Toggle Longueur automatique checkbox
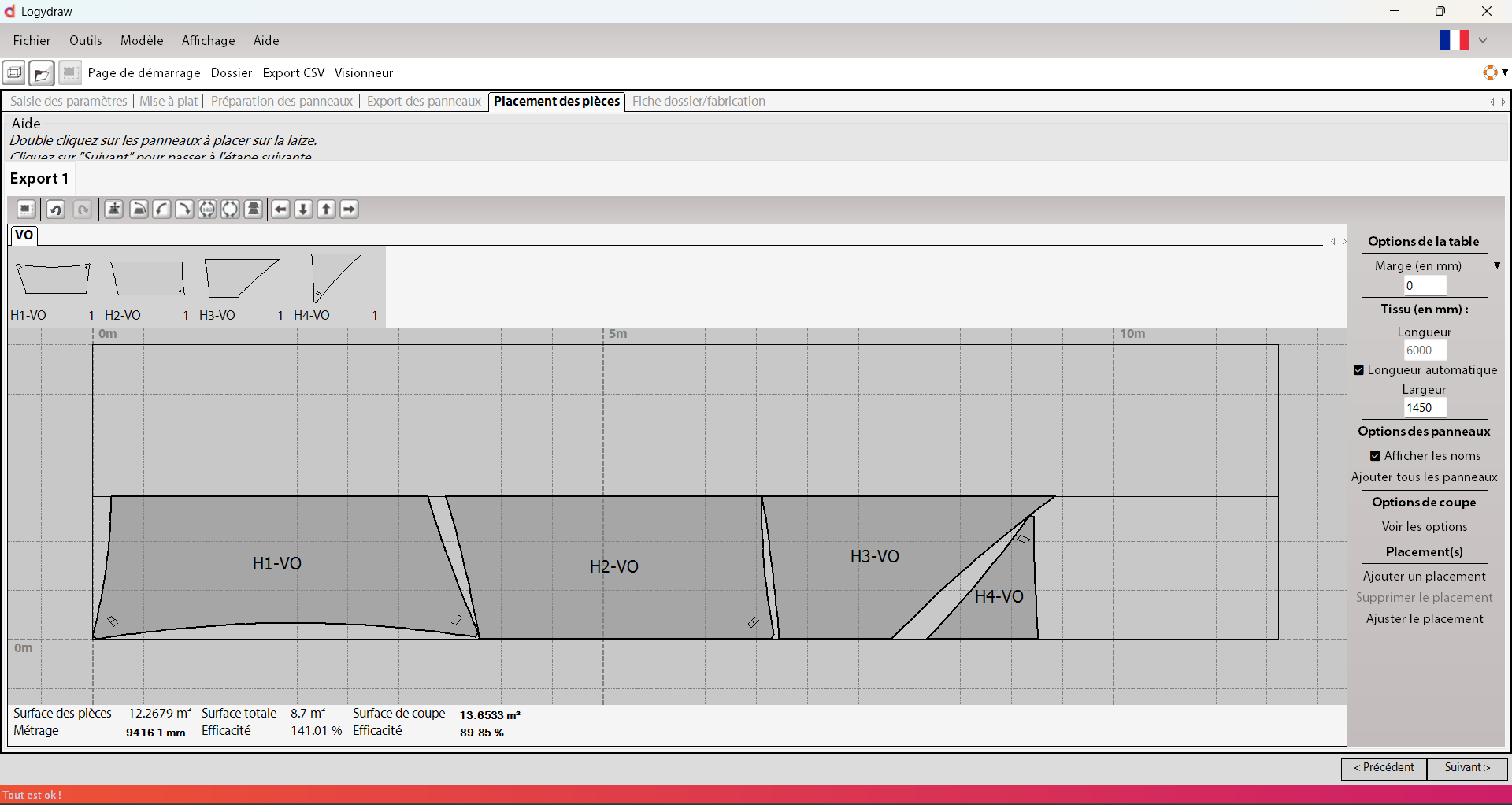The height and width of the screenshot is (805, 1512). (x=1358, y=370)
